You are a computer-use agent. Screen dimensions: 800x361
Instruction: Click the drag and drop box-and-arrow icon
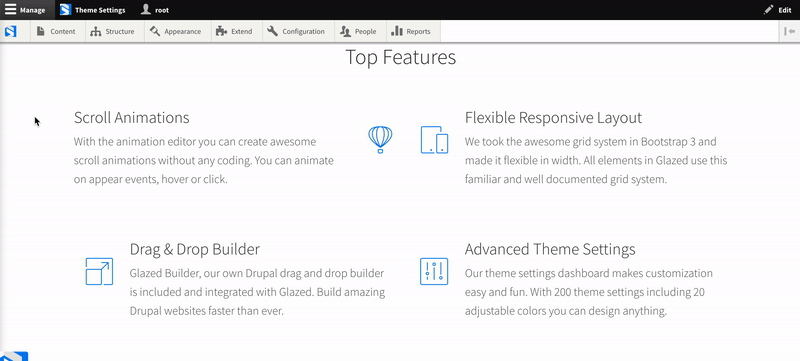pyautogui.click(x=99, y=271)
